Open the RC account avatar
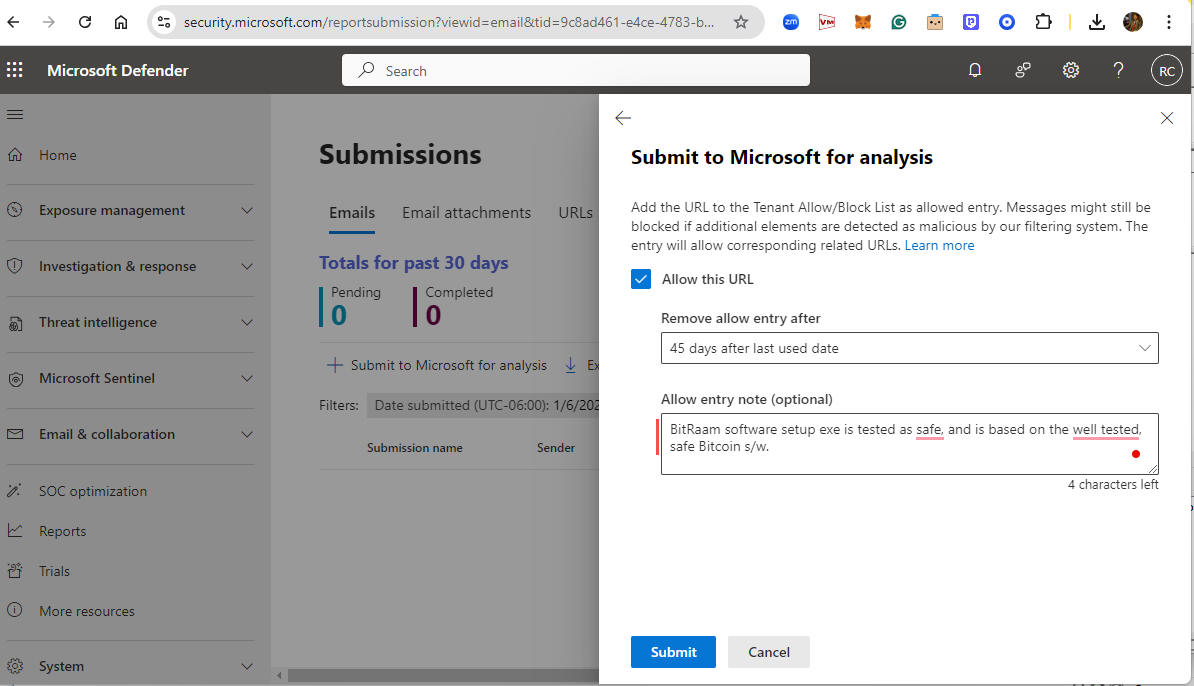The width and height of the screenshot is (1194, 686). (x=1167, y=70)
